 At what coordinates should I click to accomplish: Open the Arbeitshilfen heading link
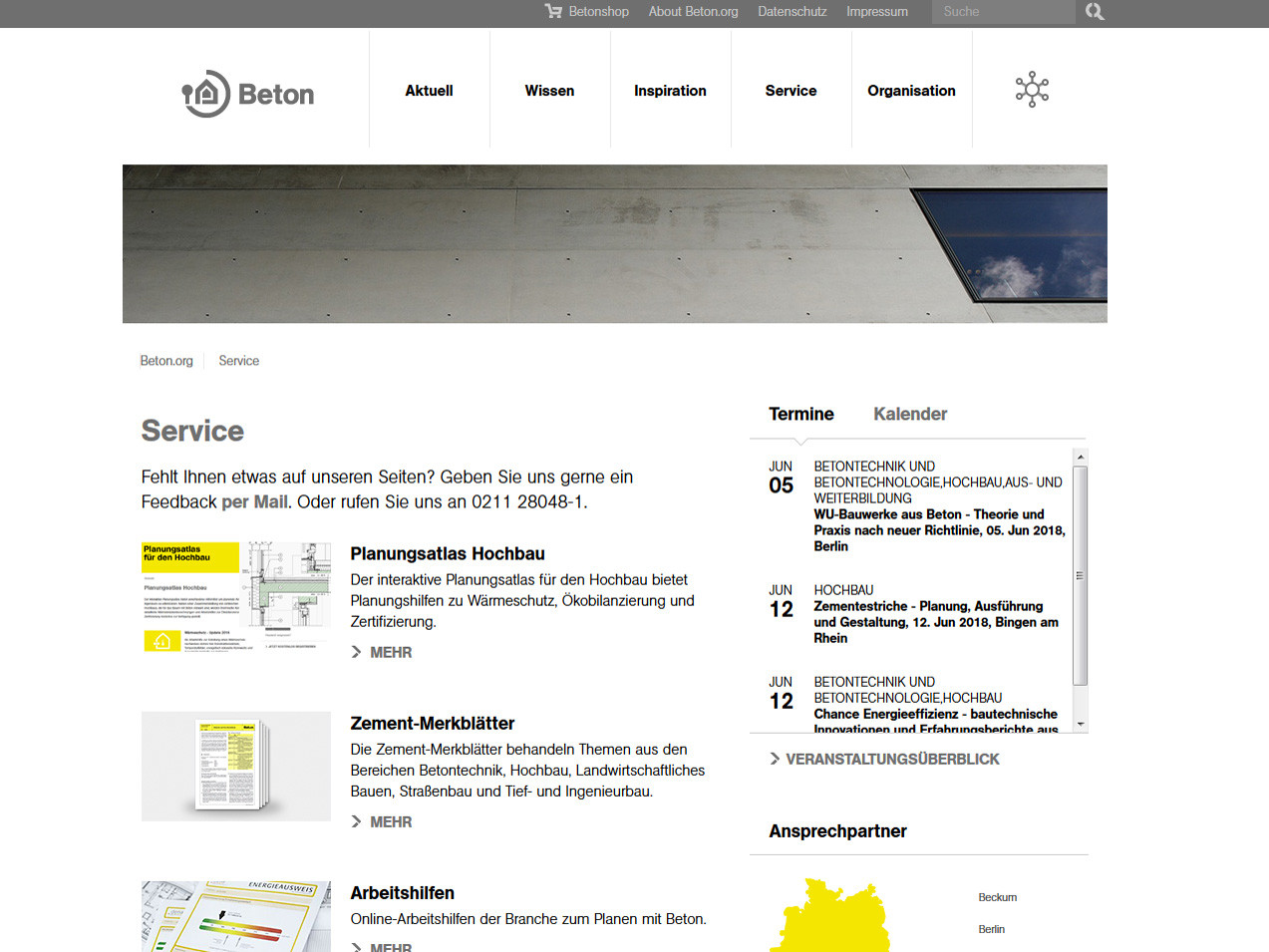click(x=403, y=893)
